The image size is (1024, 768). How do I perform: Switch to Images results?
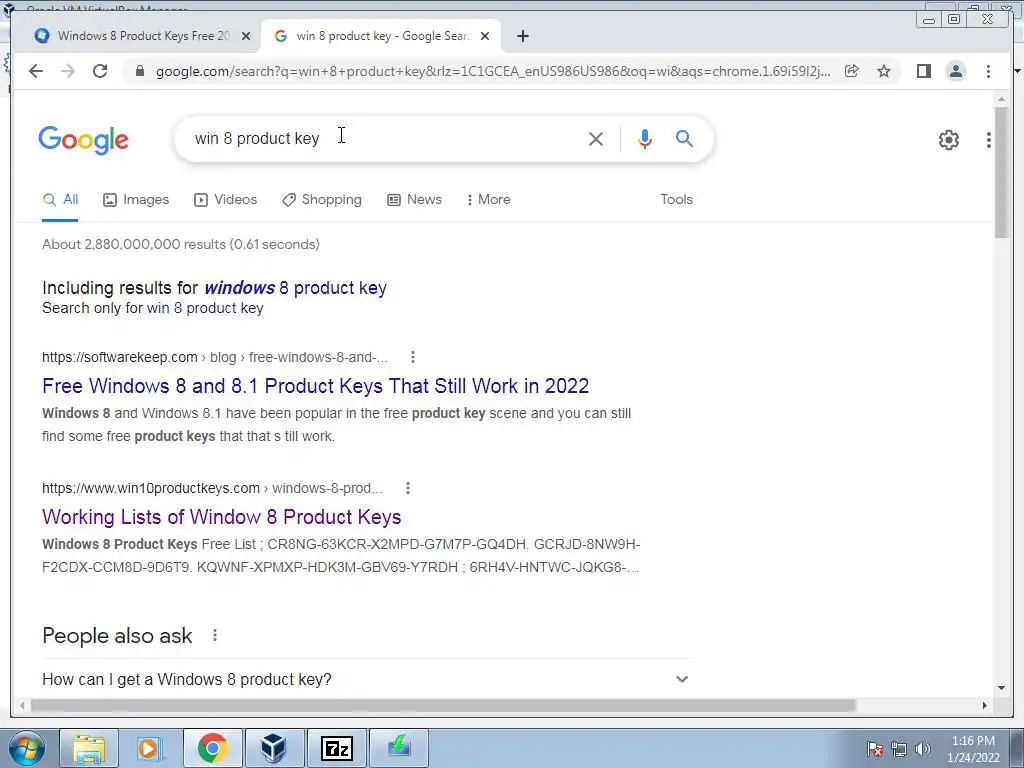pos(136,200)
